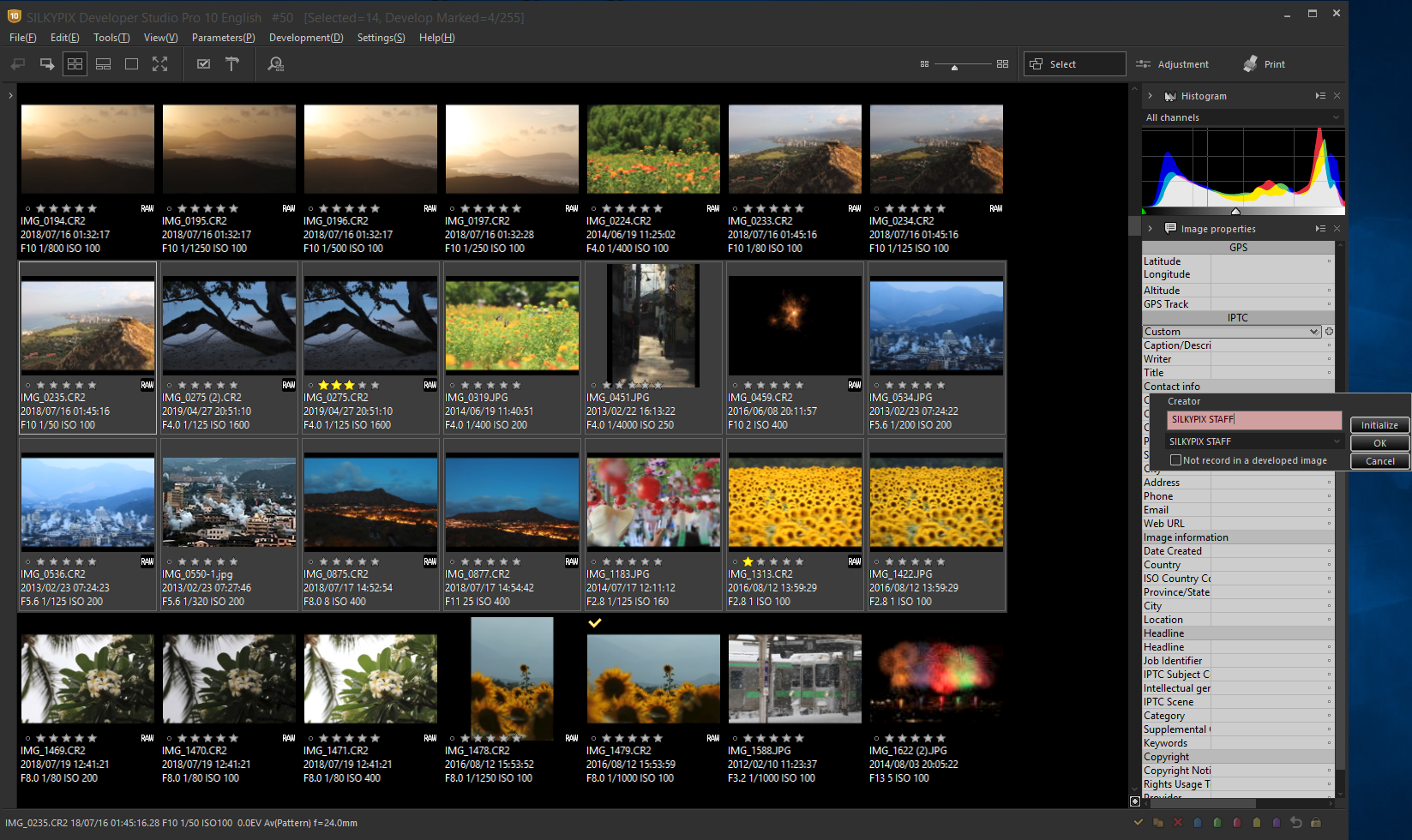Open the Development menu

(306, 38)
